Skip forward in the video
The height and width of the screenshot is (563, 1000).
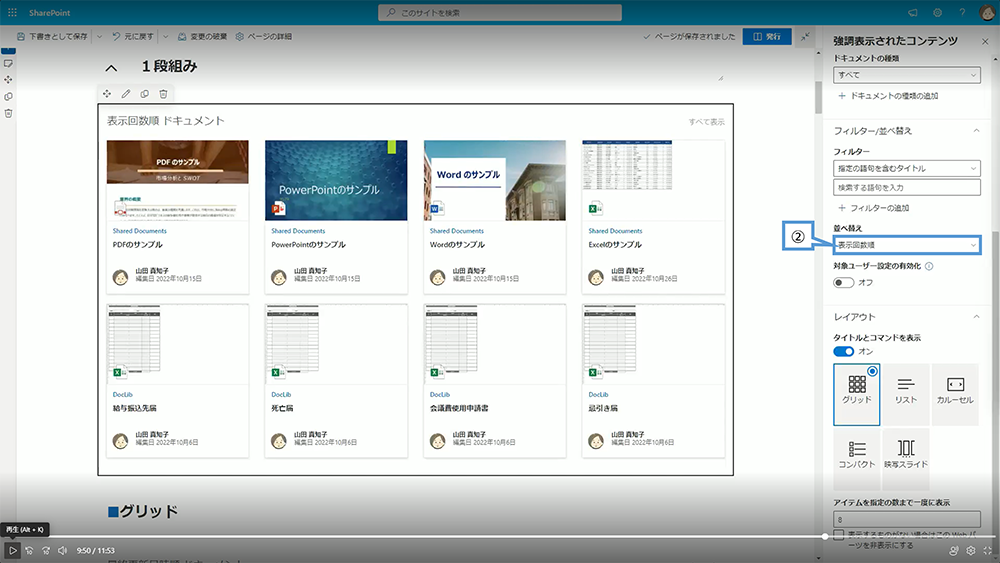click(46, 550)
